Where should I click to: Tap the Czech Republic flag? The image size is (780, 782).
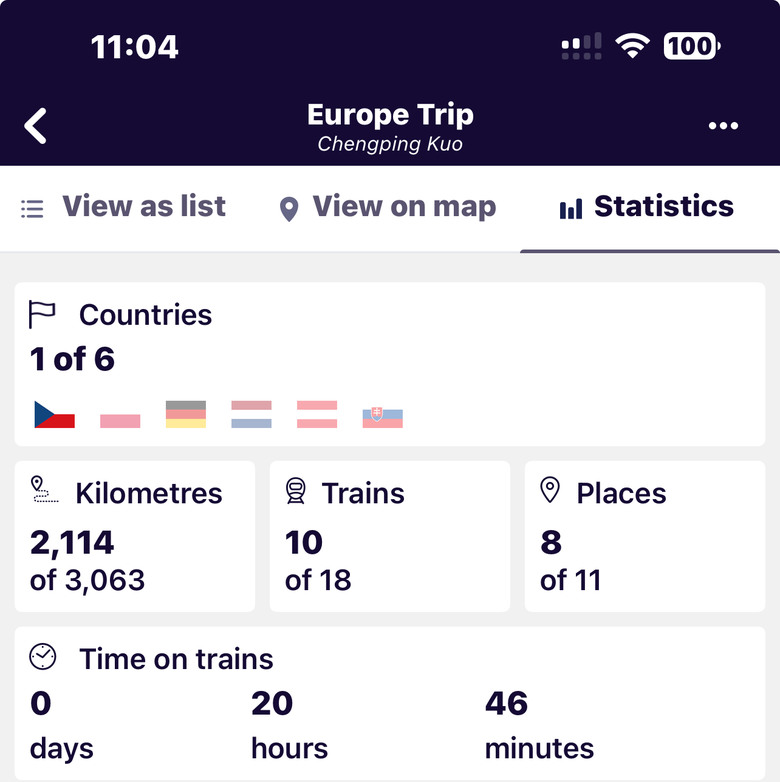click(x=54, y=414)
